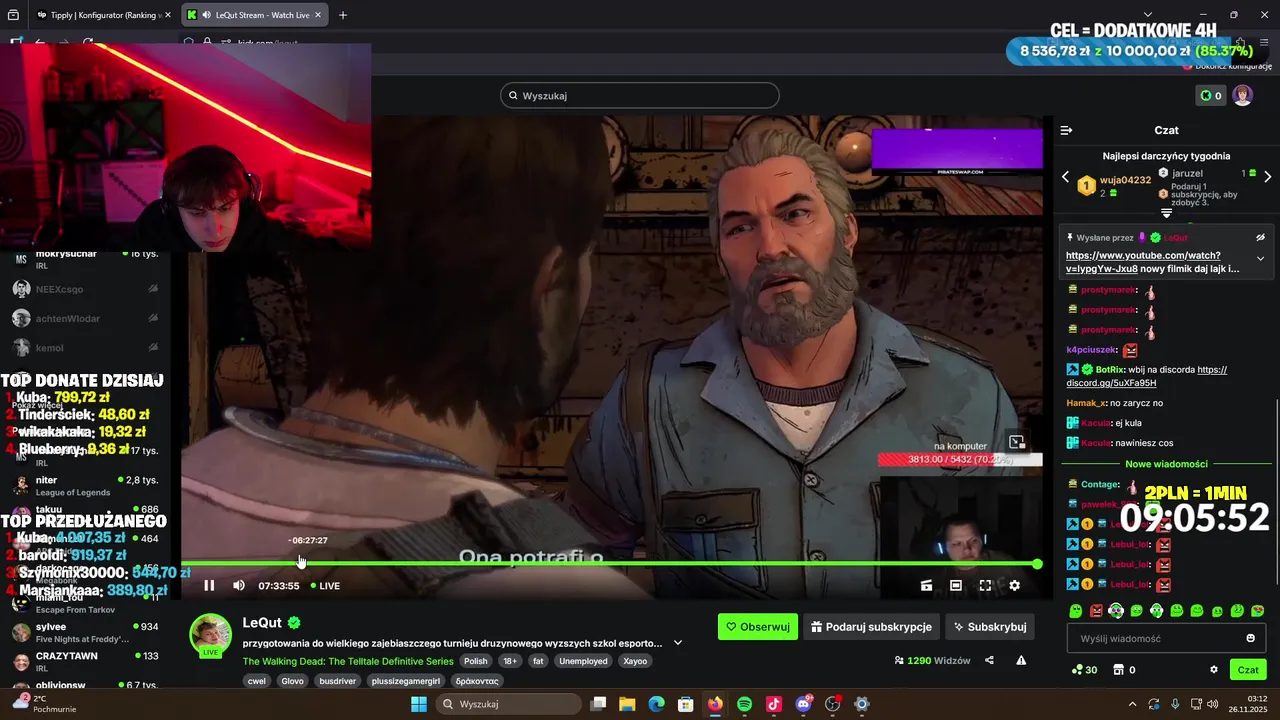Click the taskbar Wyszukaj search box
Image resolution: width=1280 pixels, height=720 pixels.
[508, 704]
